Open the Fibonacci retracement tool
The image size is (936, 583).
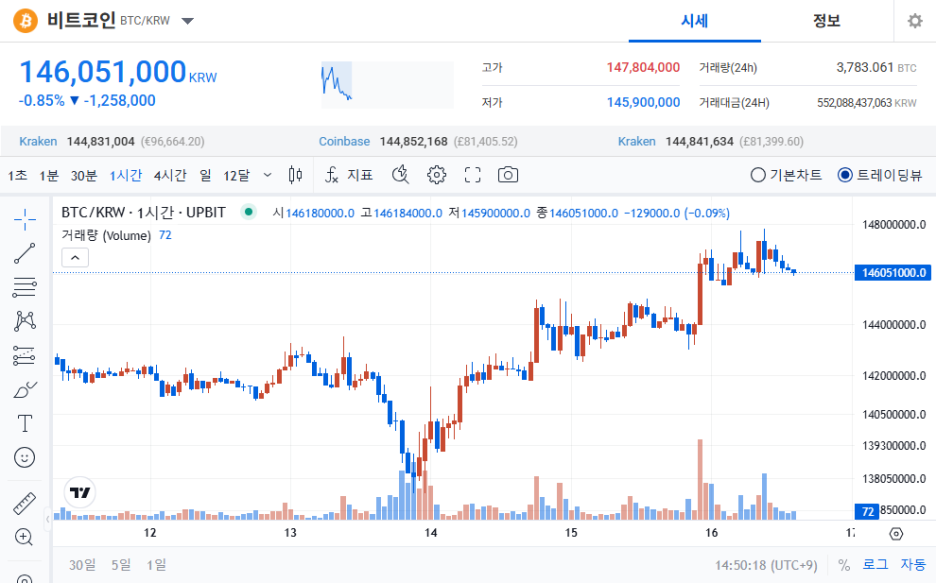tap(24, 288)
